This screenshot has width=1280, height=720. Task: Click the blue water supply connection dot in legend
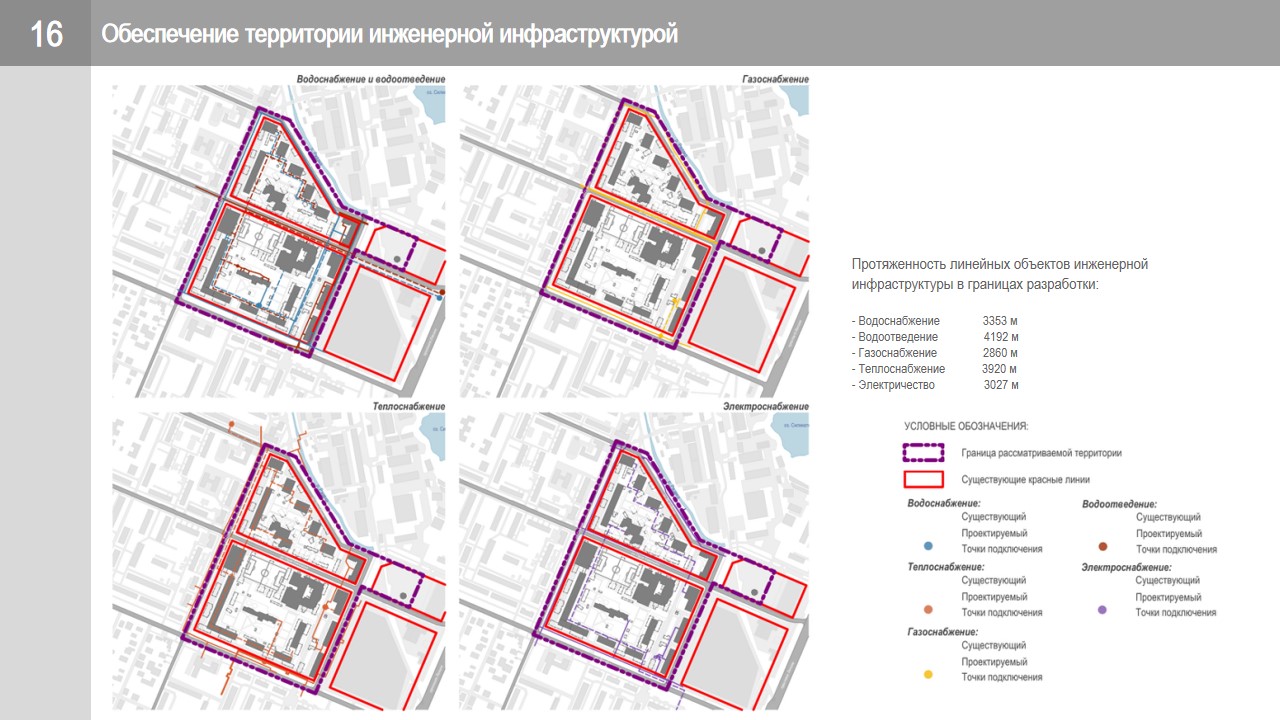(x=929, y=546)
